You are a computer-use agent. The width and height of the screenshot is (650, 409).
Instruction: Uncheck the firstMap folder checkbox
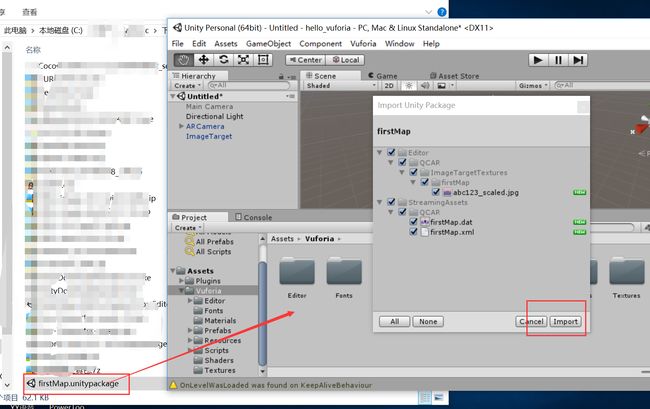click(424, 182)
